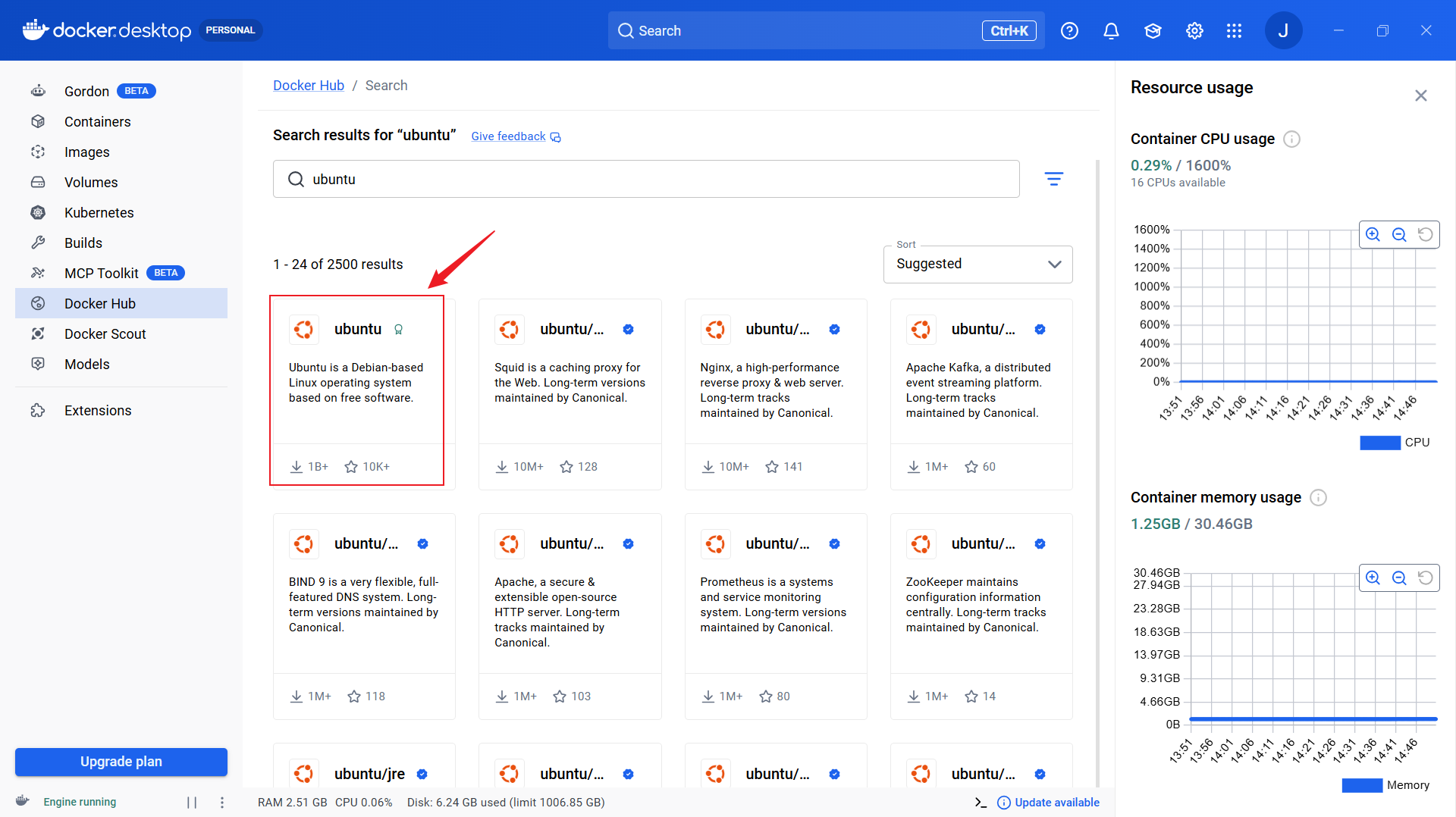Screen dimensions: 1456x817
Task: Open the Prometheus image card
Action: tap(776, 616)
